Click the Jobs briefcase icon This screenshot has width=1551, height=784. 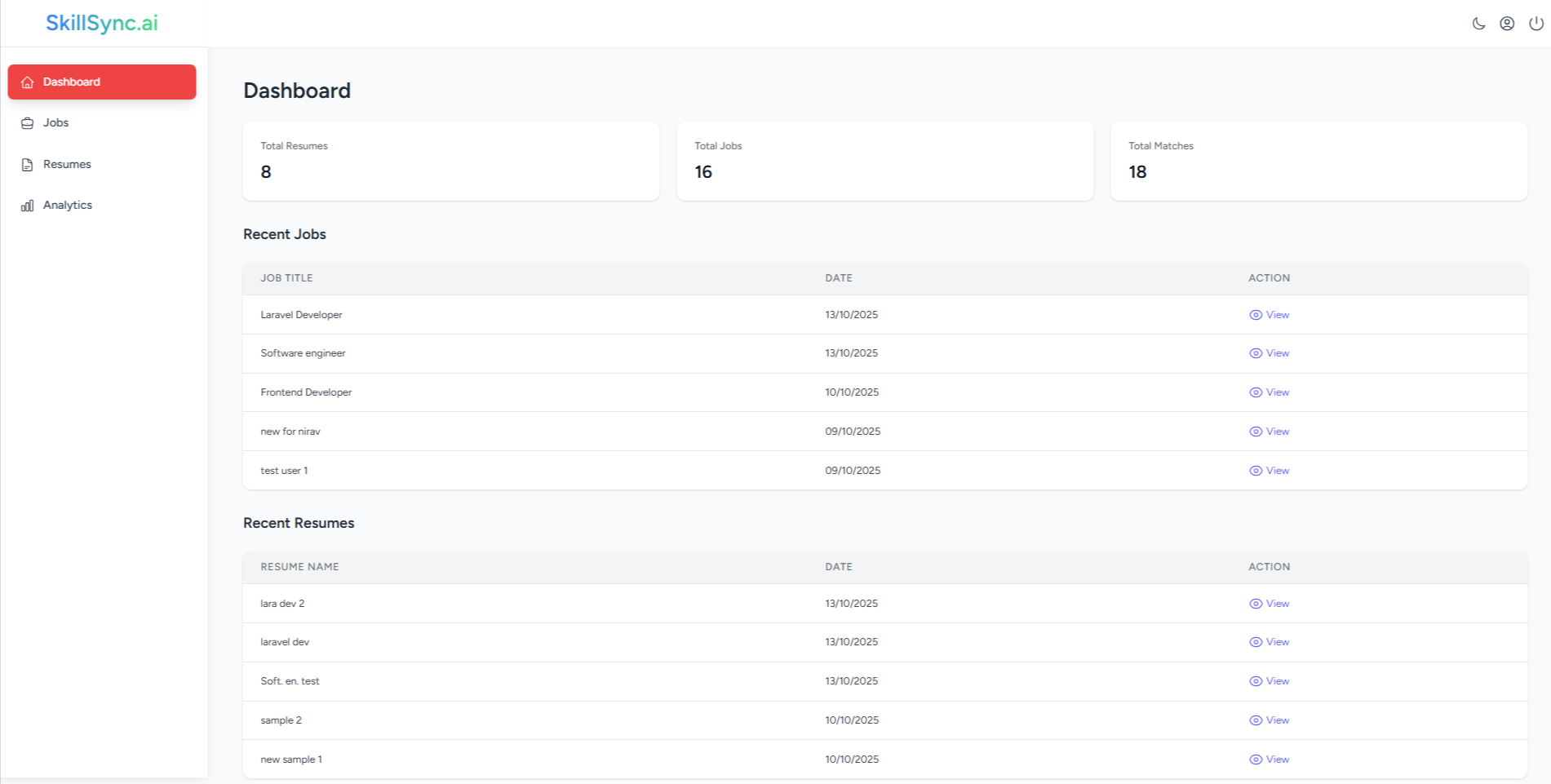tap(28, 123)
